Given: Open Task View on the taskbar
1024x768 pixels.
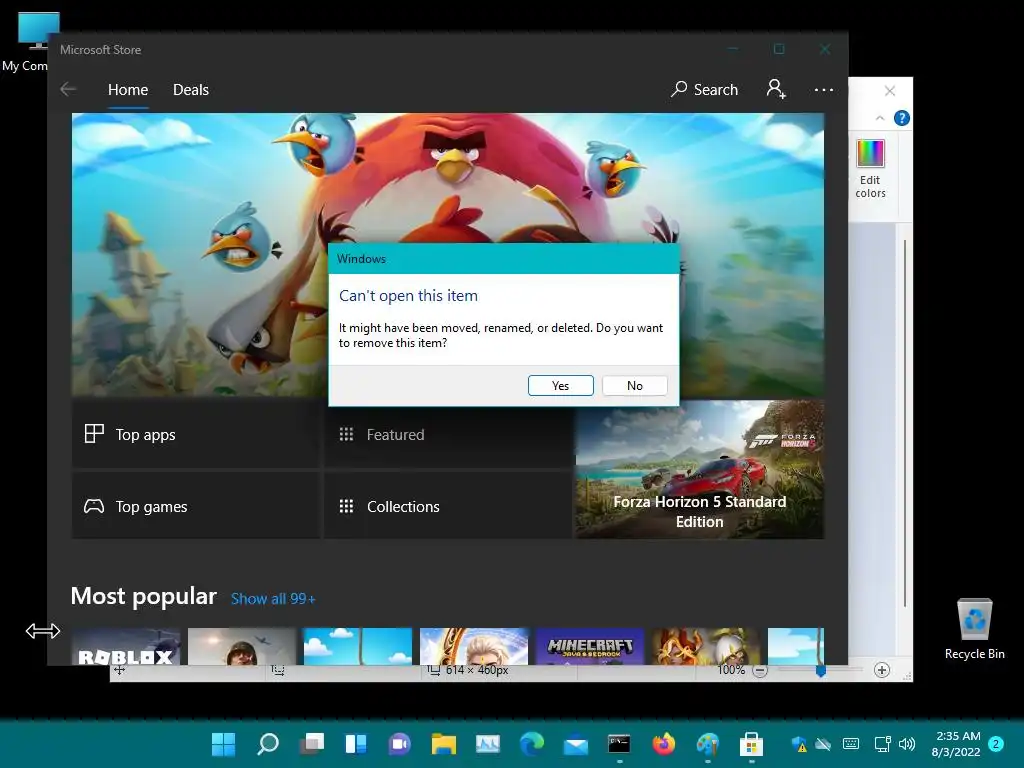Looking at the screenshot, I should coord(312,744).
